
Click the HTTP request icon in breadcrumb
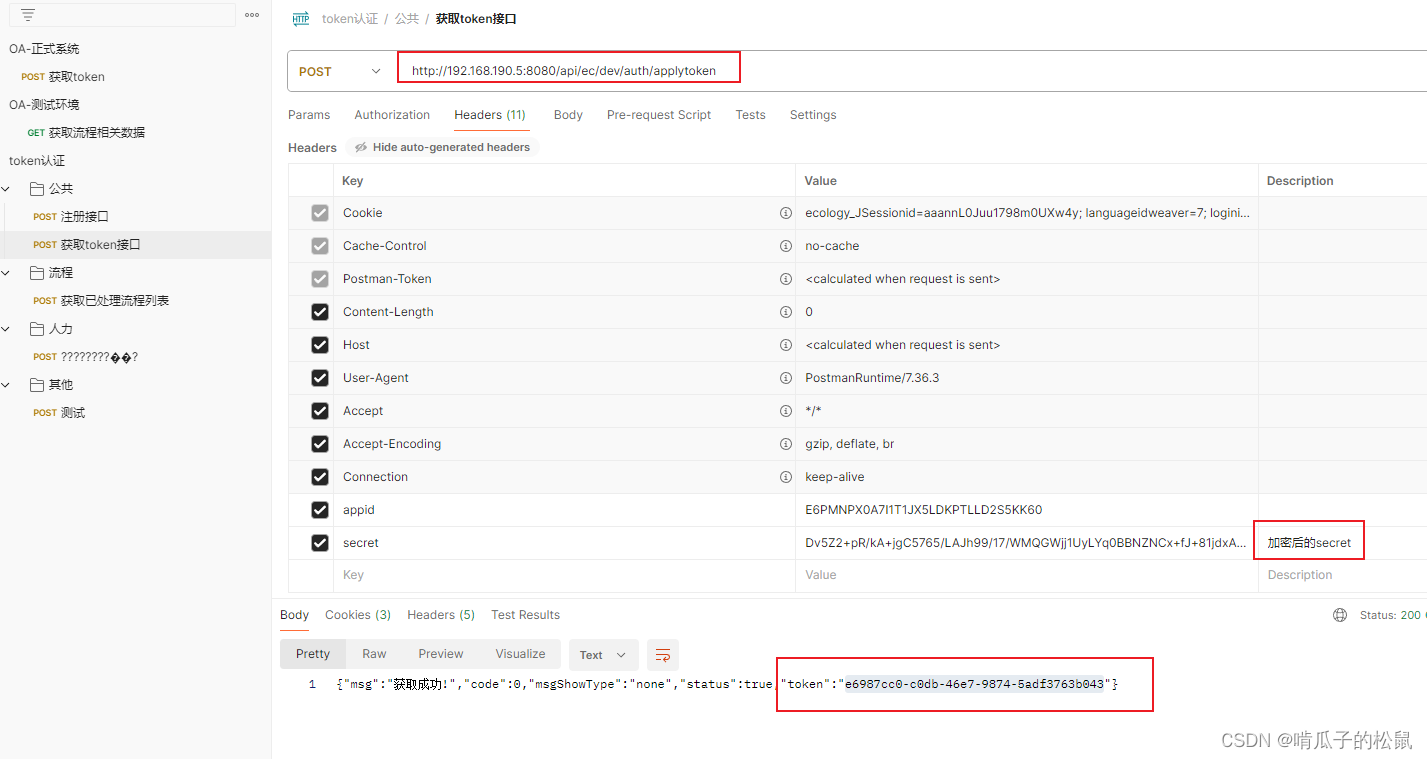pyautogui.click(x=300, y=19)
